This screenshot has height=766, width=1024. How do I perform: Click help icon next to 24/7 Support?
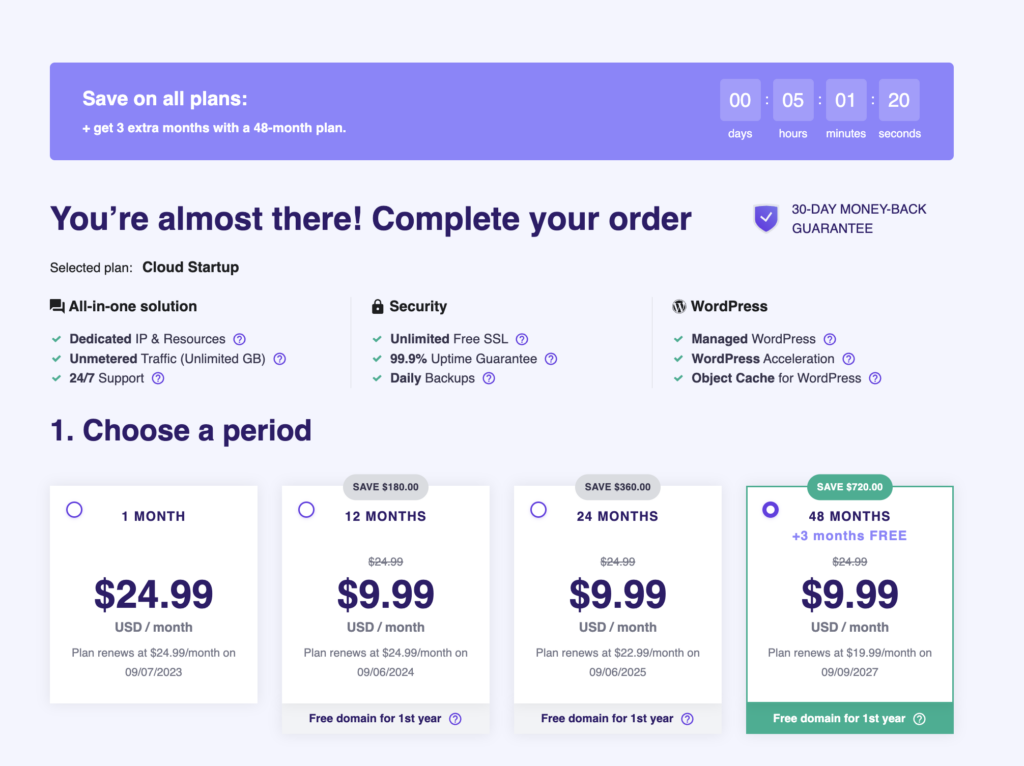pos(158,378)
